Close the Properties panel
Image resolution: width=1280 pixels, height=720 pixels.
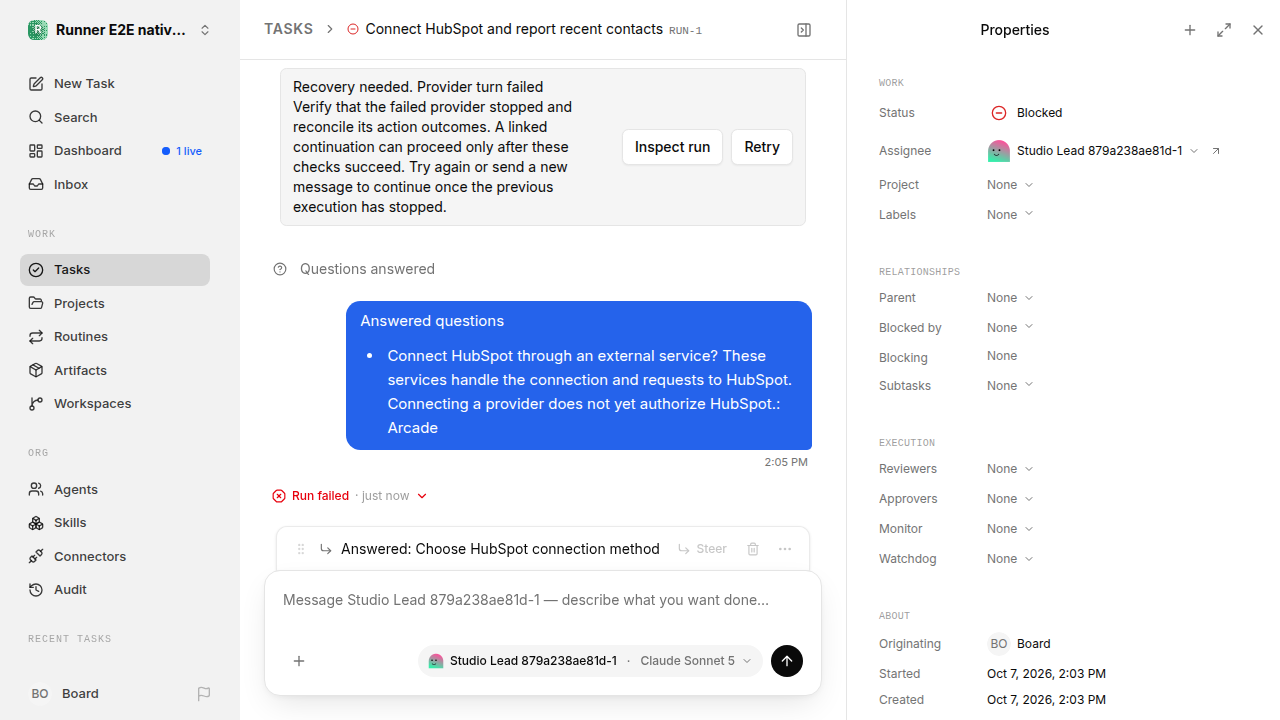click(x=1258, y=30)
